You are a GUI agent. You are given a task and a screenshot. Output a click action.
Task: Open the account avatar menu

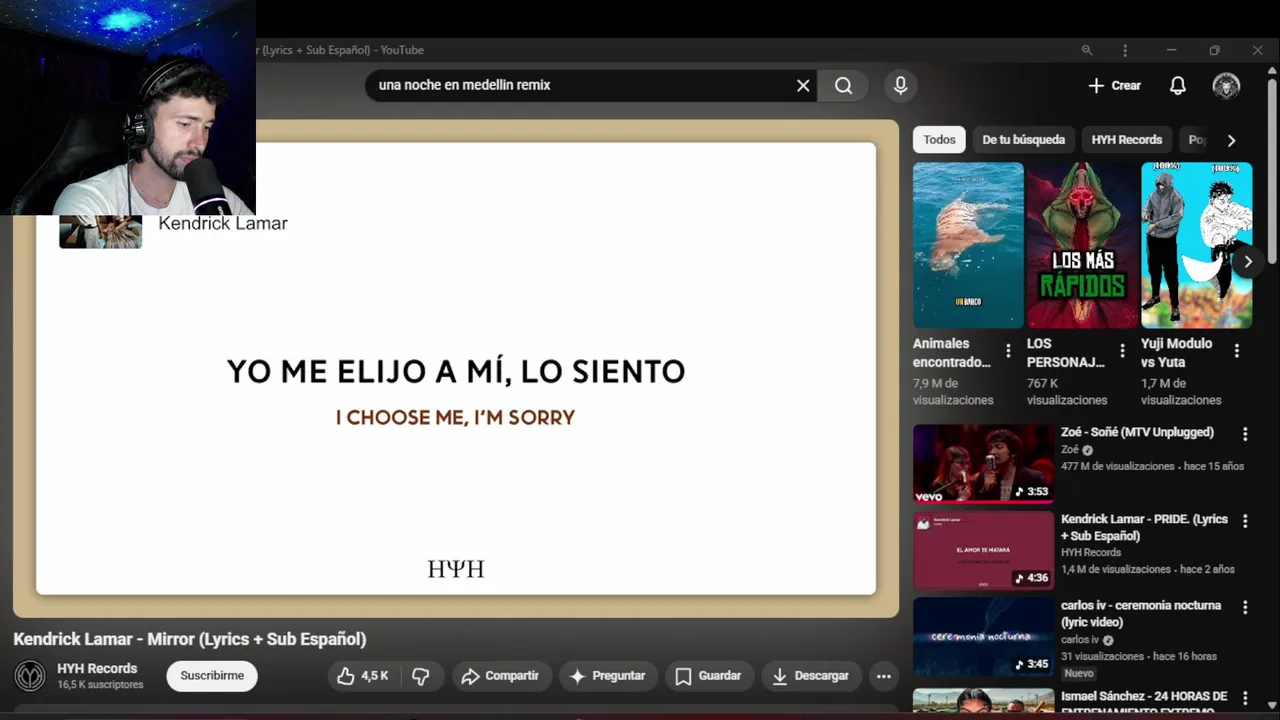point(1226,86)
